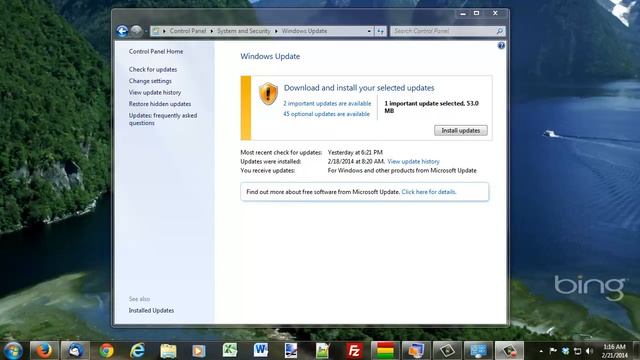Click '1 important update selected, 53.0 MB' text
The height and width of the screenshot is (360, 640).
click(431, 107)
